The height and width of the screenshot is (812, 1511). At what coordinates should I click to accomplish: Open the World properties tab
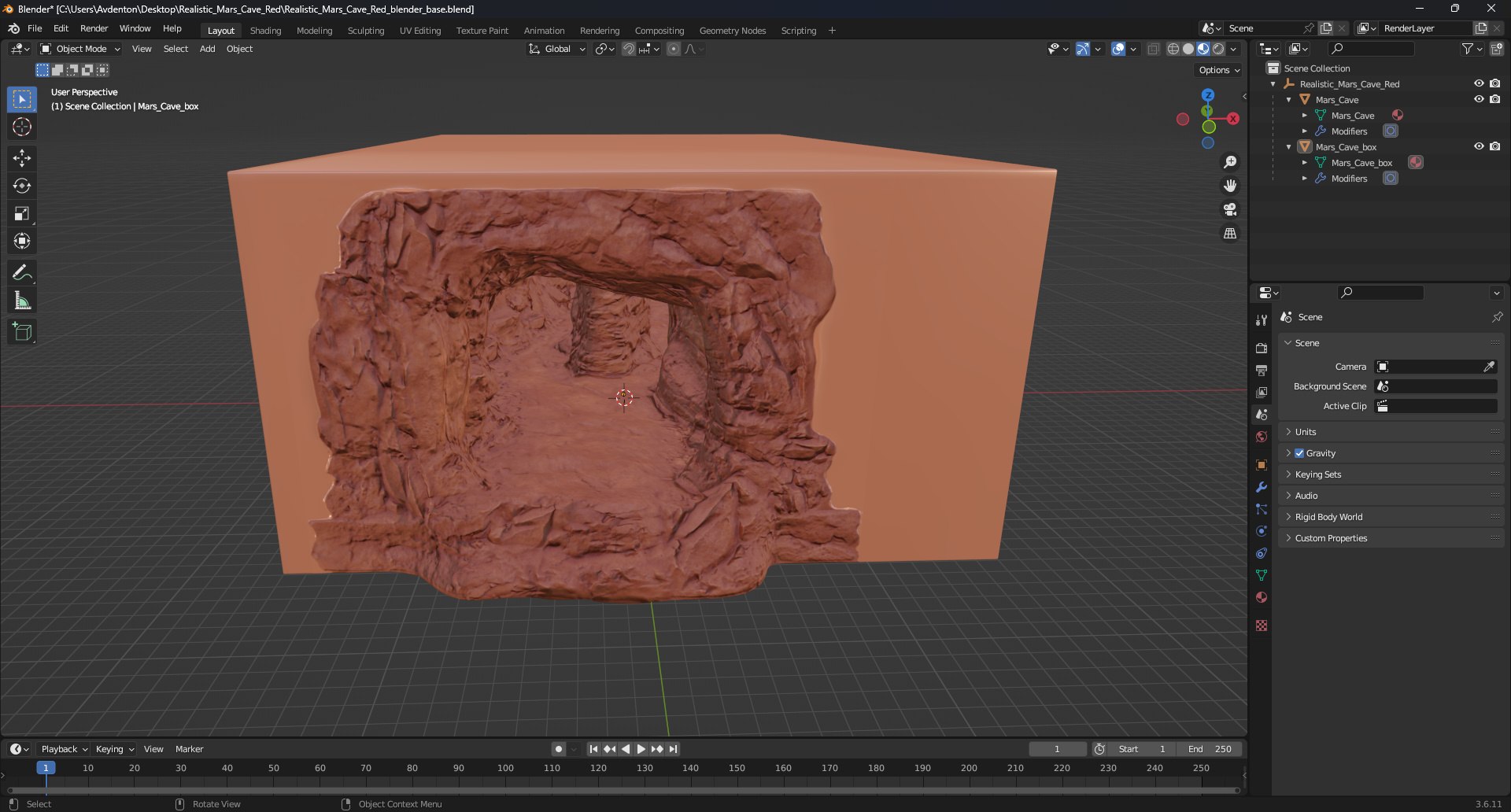[x=1262, y=437]
